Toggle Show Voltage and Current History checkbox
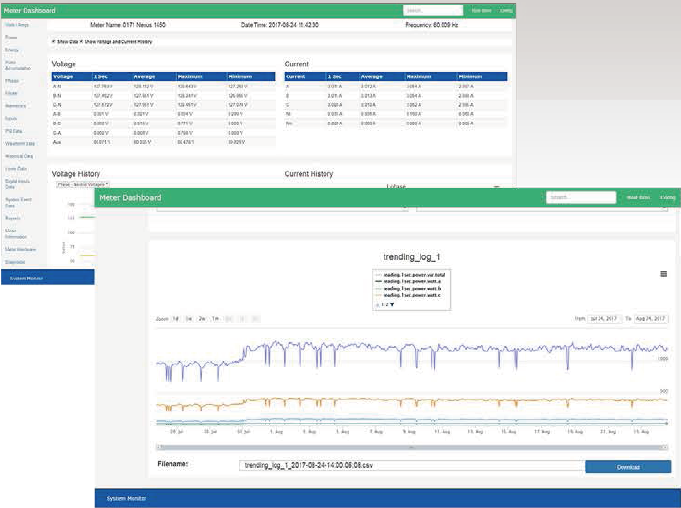This screenshot has width=681, height=508. [81, 42]
